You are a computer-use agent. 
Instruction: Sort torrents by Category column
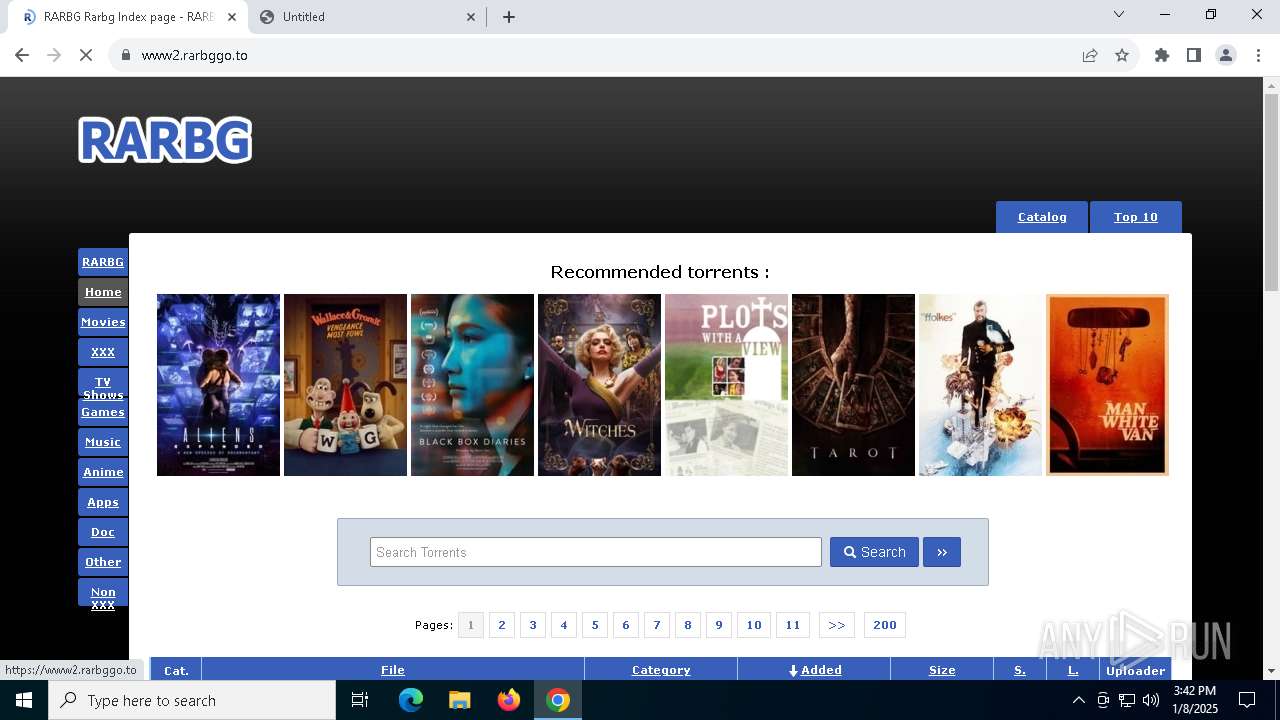(661, 670)
